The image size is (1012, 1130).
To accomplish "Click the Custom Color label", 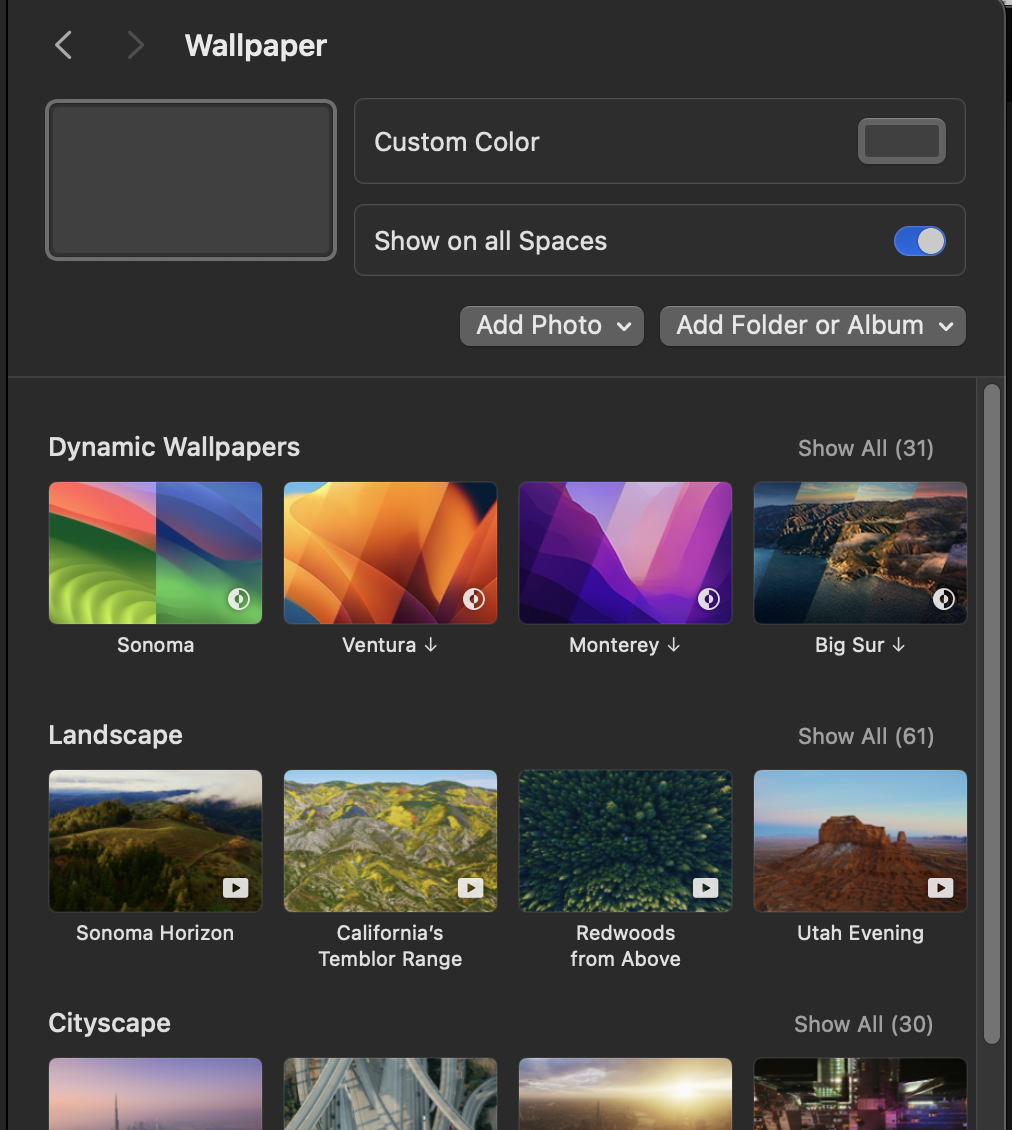I will 456,142.
